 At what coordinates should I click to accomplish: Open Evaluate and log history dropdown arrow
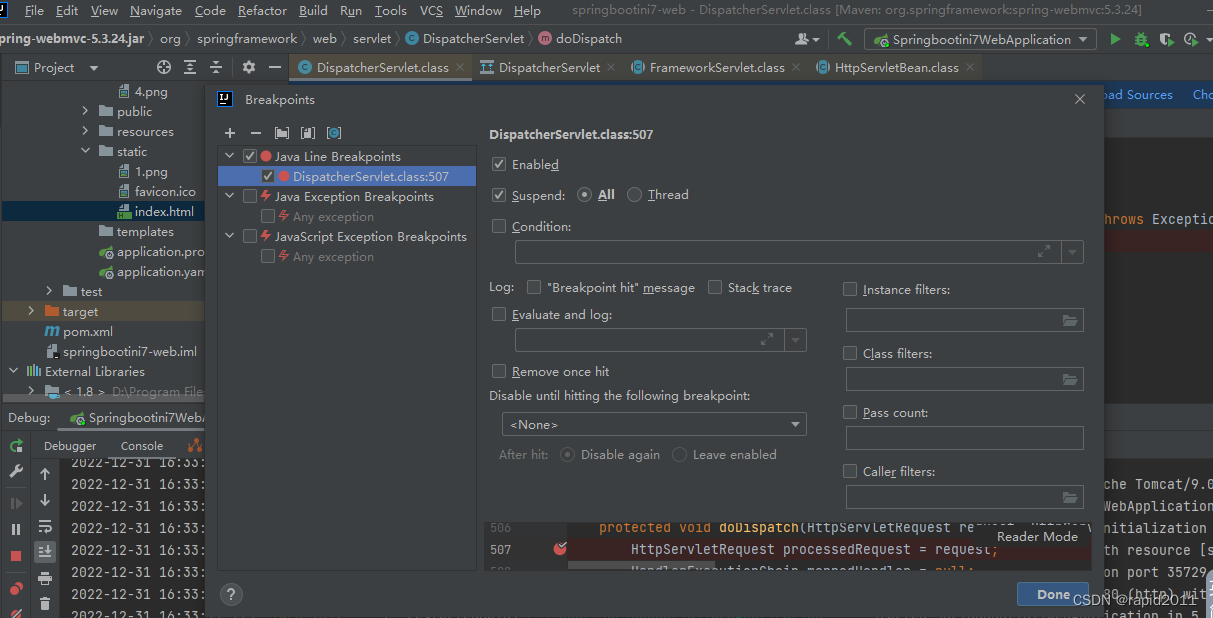pyautogui.click(x=795, y=340)
